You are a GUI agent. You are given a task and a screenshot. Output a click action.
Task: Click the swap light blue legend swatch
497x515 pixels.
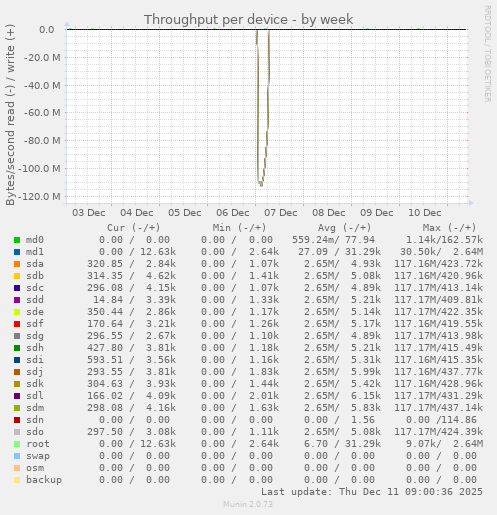[x=17, y=456]
